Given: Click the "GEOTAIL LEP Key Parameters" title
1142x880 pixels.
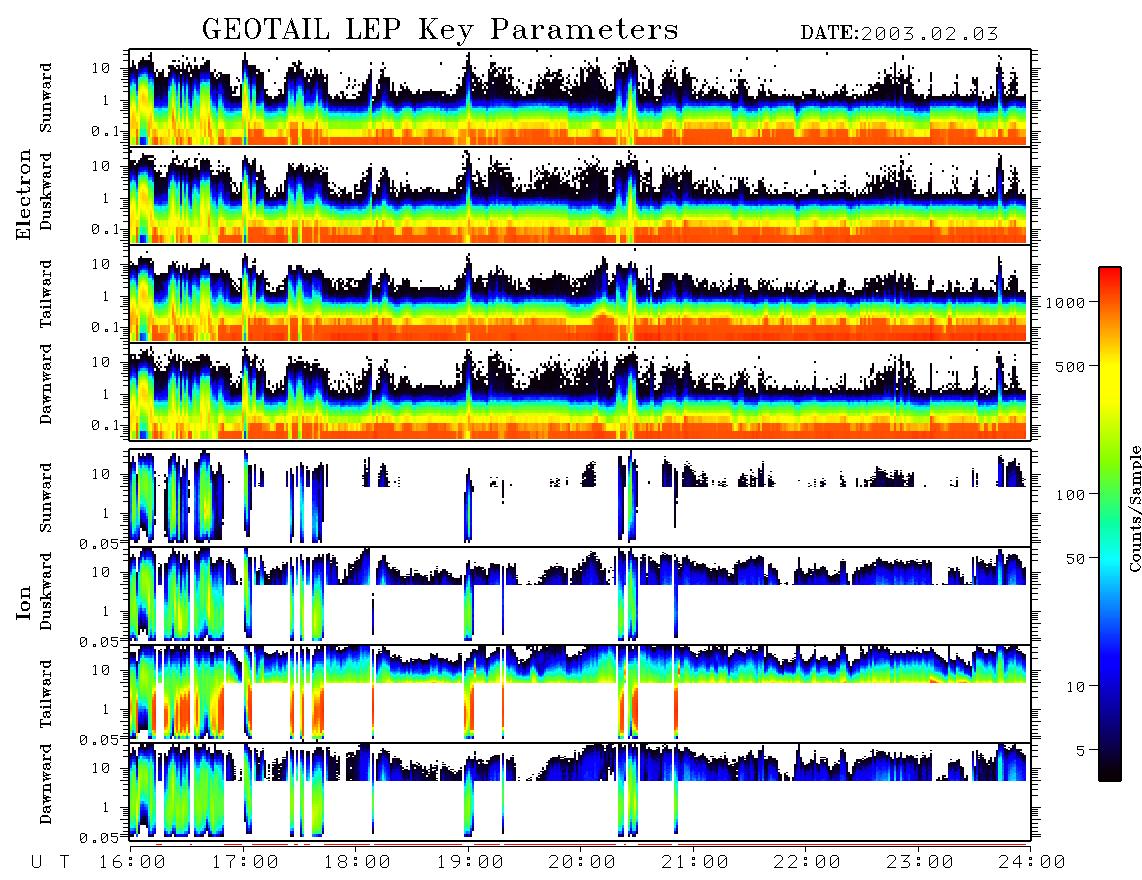Looking at the screenshot, I should 440,30.
